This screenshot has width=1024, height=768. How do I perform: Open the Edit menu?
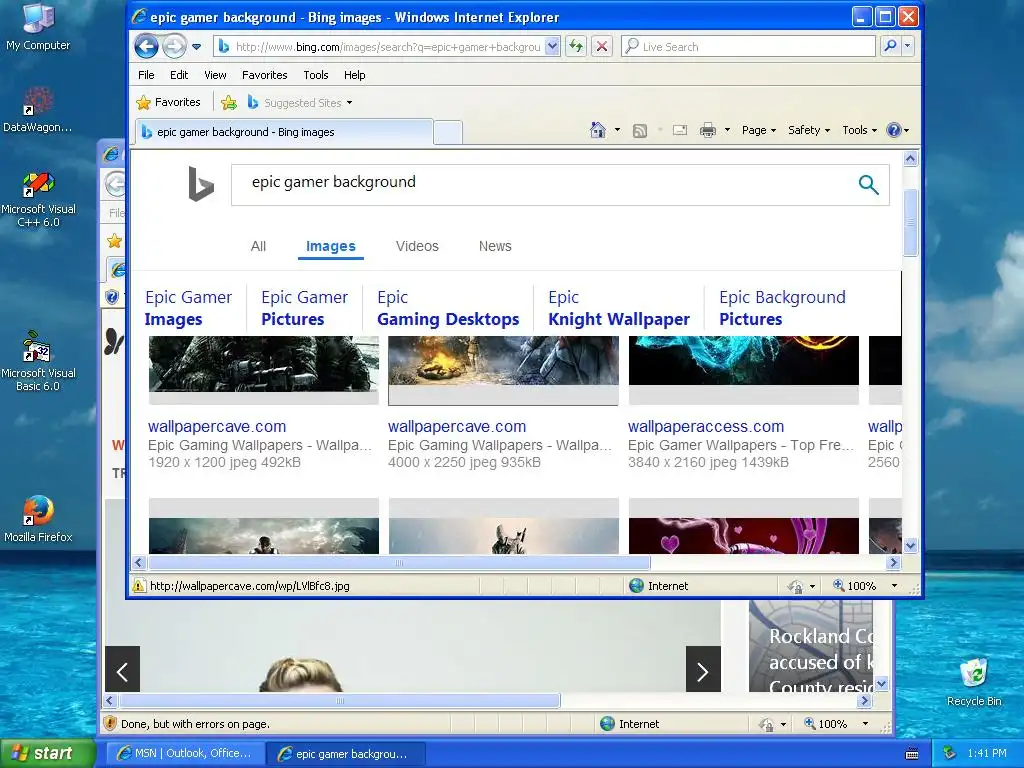[179, 75]
